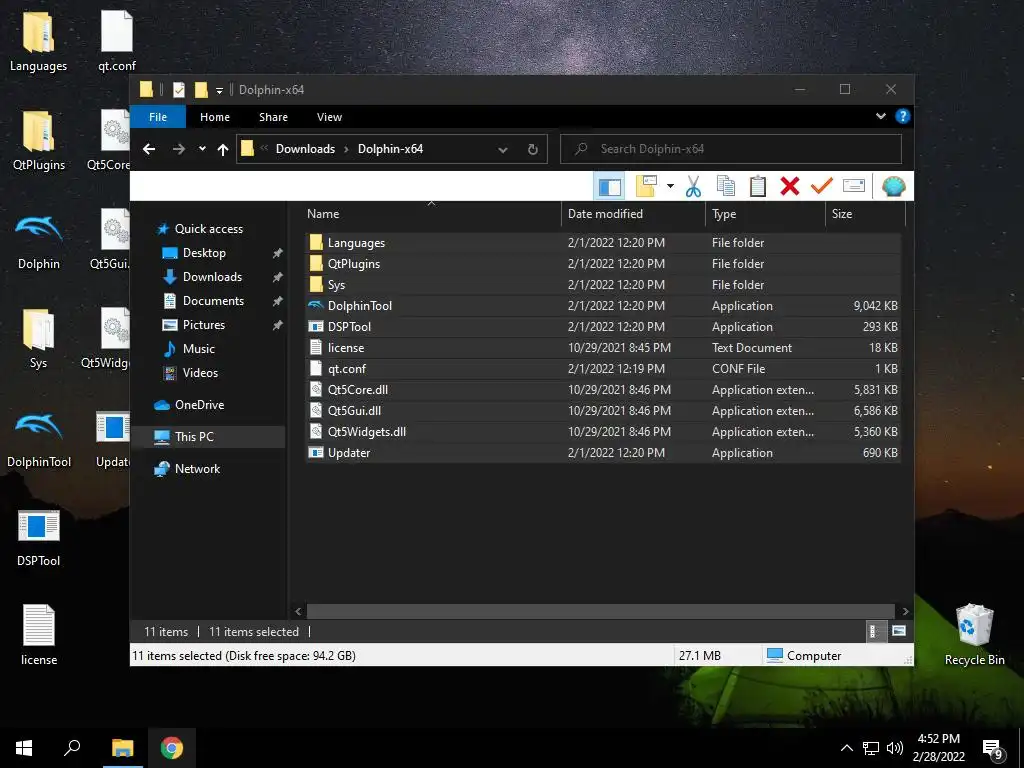The image size is (1024, 768).
Task: Select DSPTool application in file list
Action: (603, 327)
